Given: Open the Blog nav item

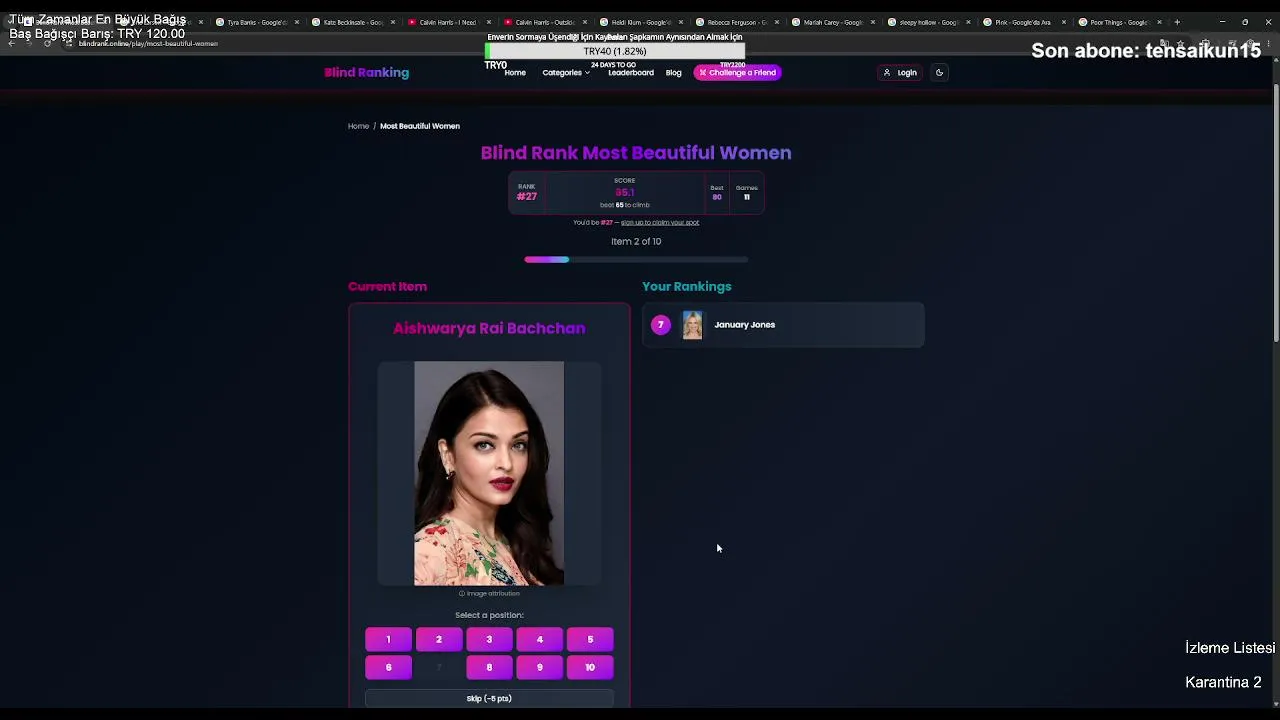Looking at the screenshot, I should coord(674,72).
